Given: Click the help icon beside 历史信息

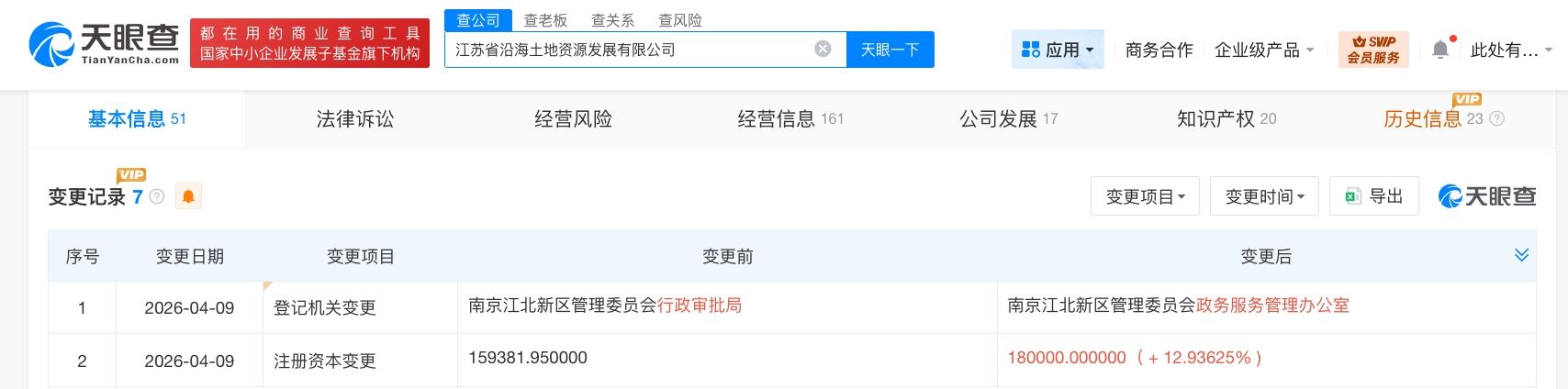Looking at the screenshot, I should [1497, 118].
